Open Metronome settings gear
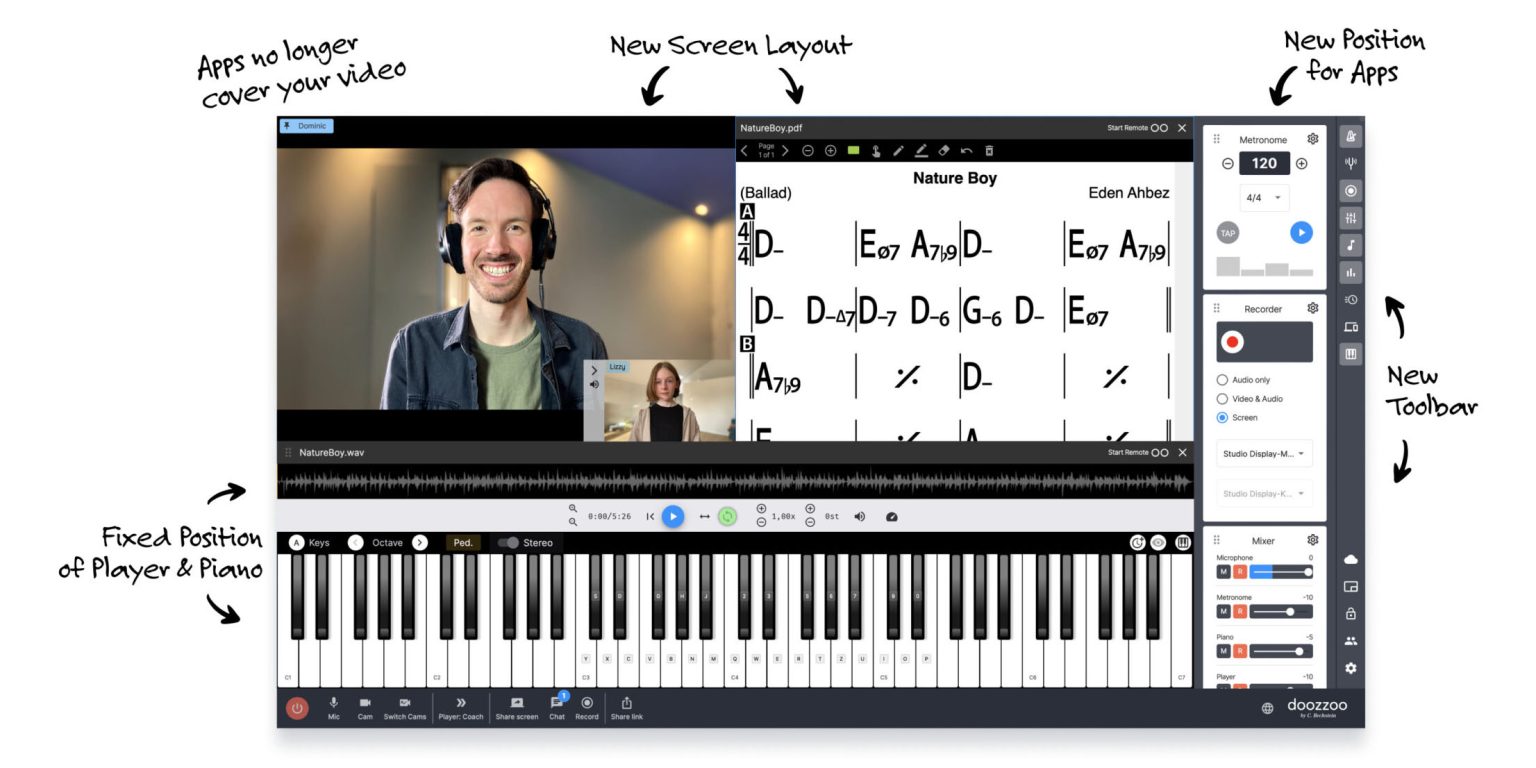The image size is (1536, 768). pos(1313,139)
